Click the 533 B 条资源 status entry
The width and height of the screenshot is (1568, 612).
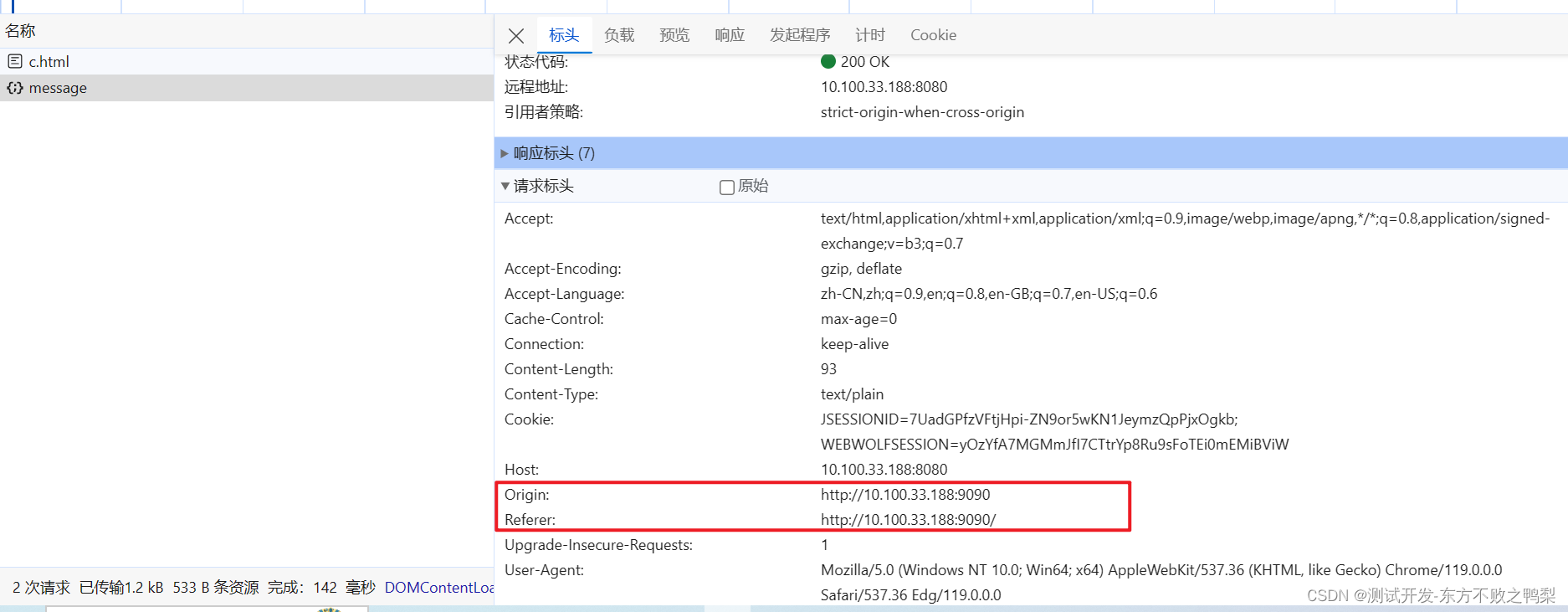click(216, 588)
